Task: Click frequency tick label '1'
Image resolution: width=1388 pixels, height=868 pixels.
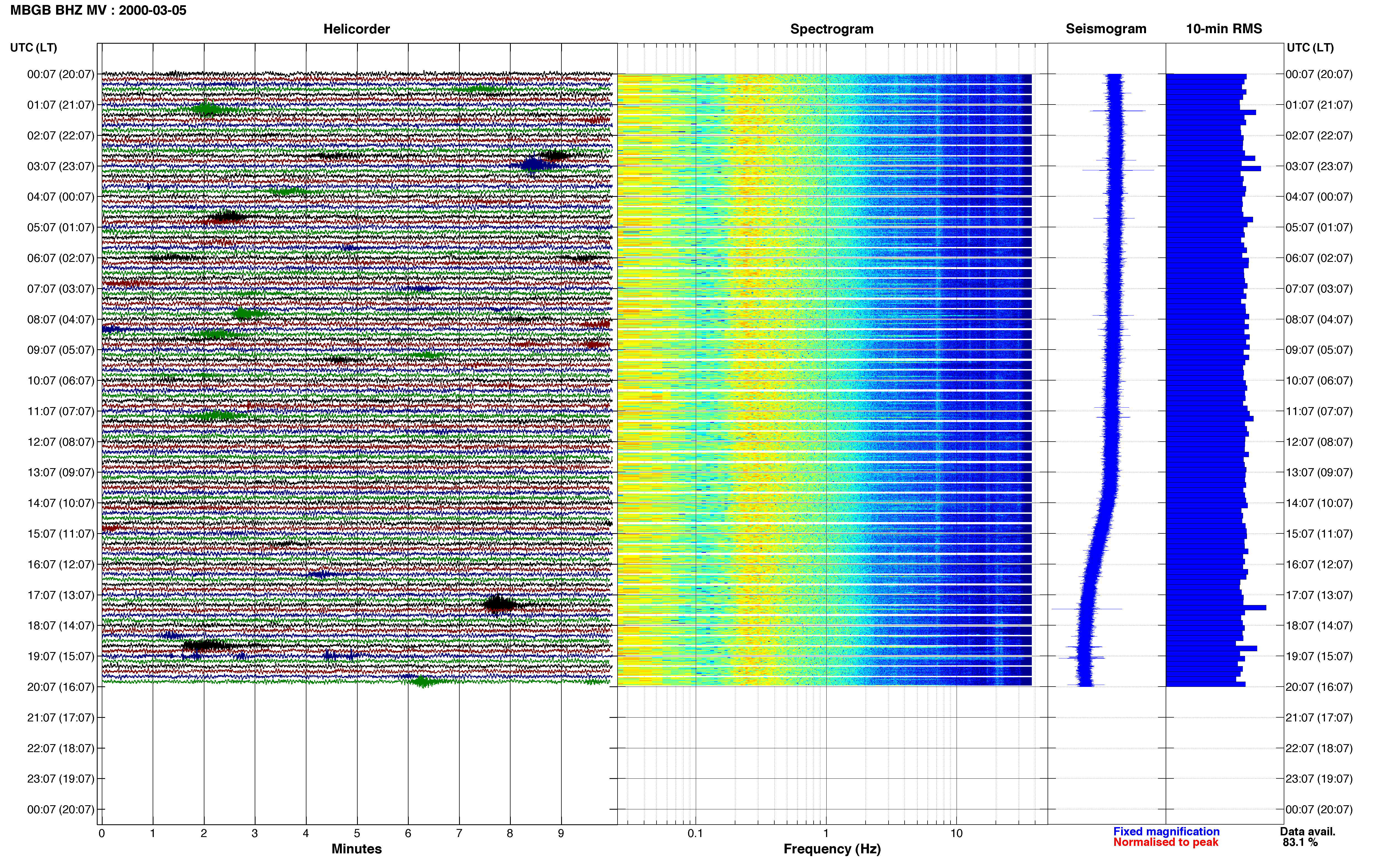Action: pos(826,833)
